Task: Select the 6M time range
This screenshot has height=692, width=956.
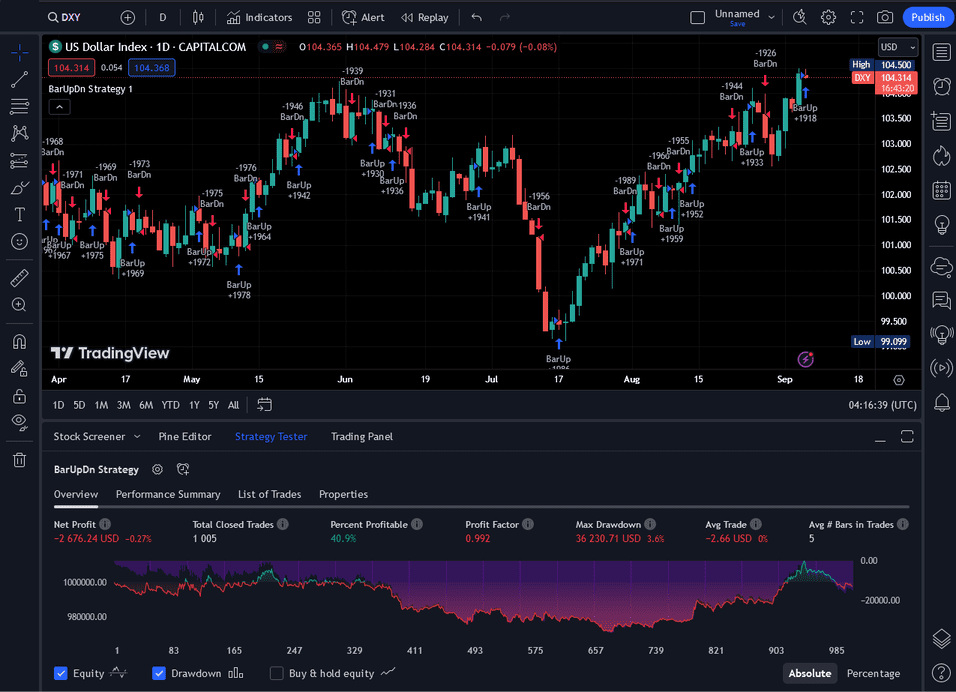Action: click(146, 405)
